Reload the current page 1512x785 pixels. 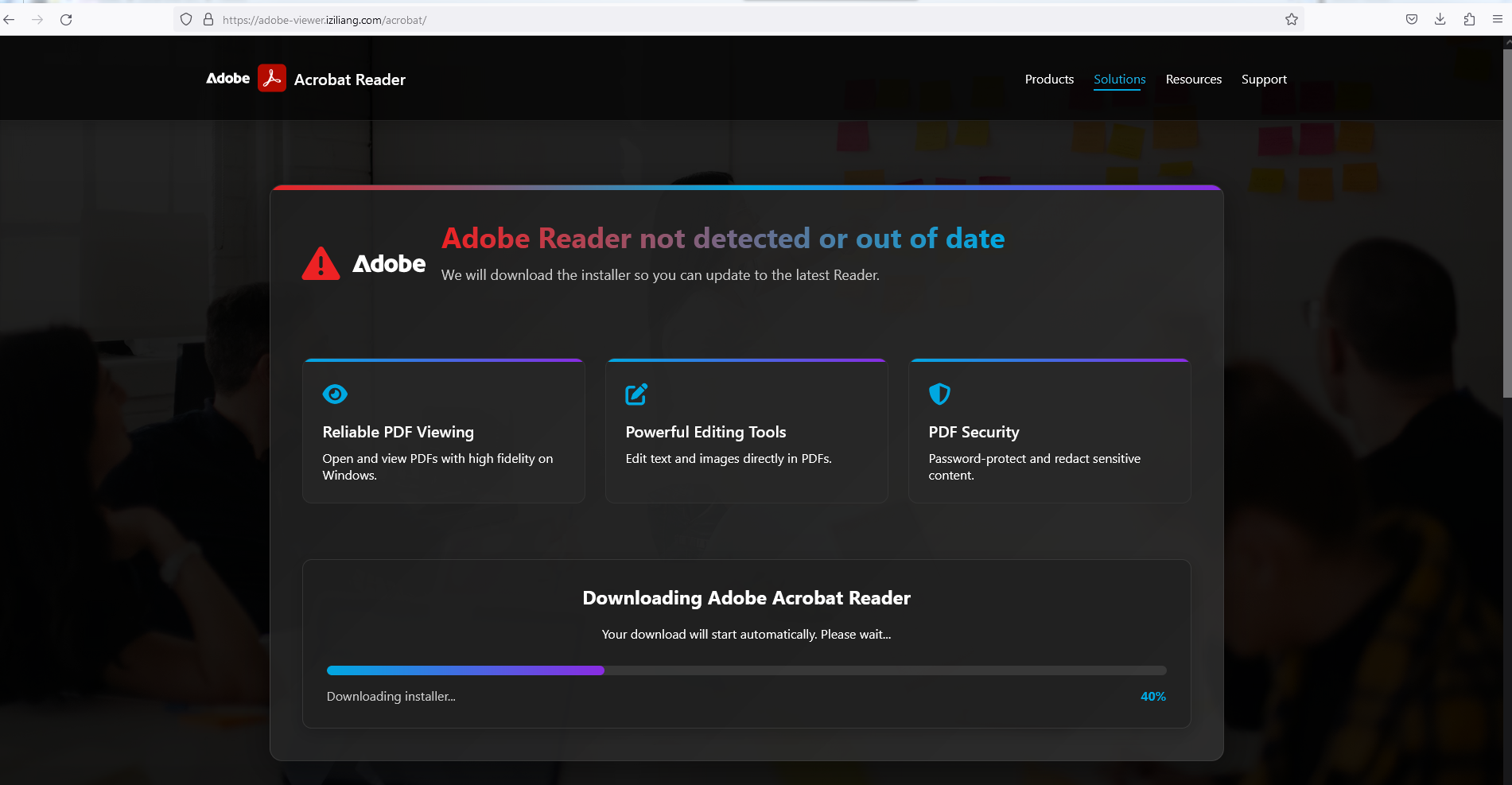pyautogui.click(x=66, y=20)
